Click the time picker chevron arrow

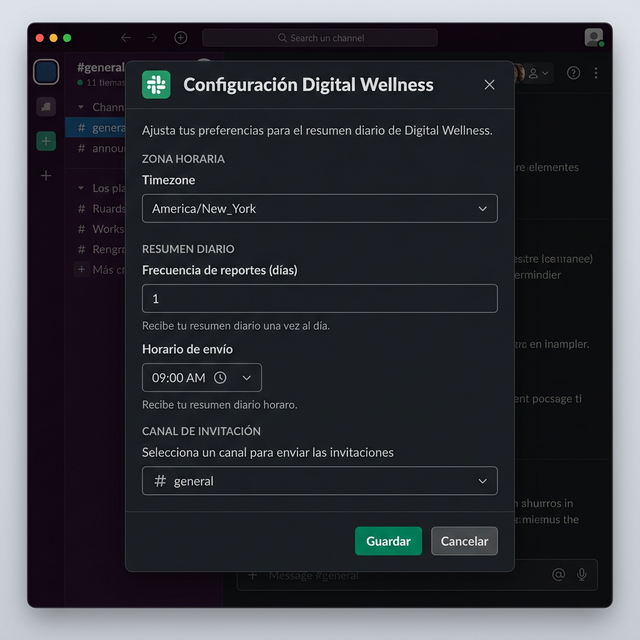(x=247, y=378)
